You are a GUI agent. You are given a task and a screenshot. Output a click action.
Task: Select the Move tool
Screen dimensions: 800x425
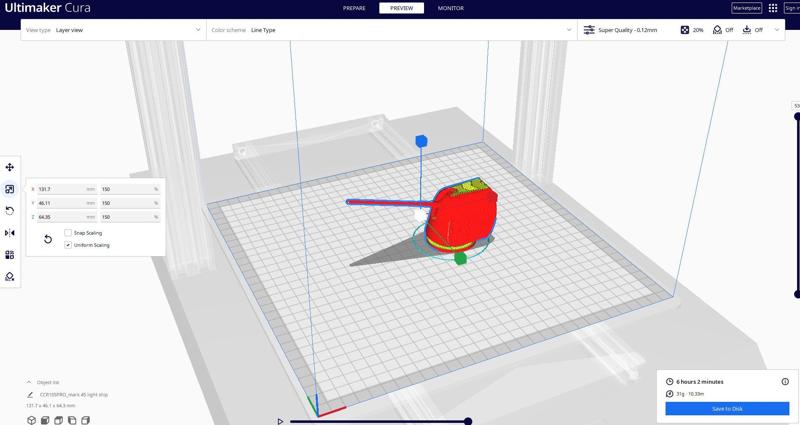pos(10,167)
